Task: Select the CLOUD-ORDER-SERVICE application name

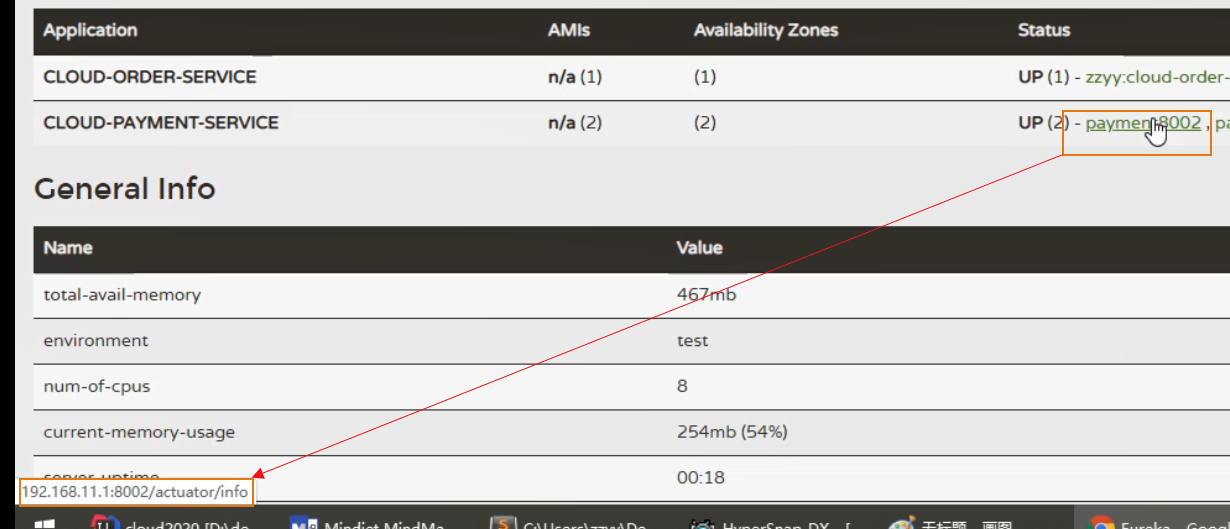Action: [150, 77]
